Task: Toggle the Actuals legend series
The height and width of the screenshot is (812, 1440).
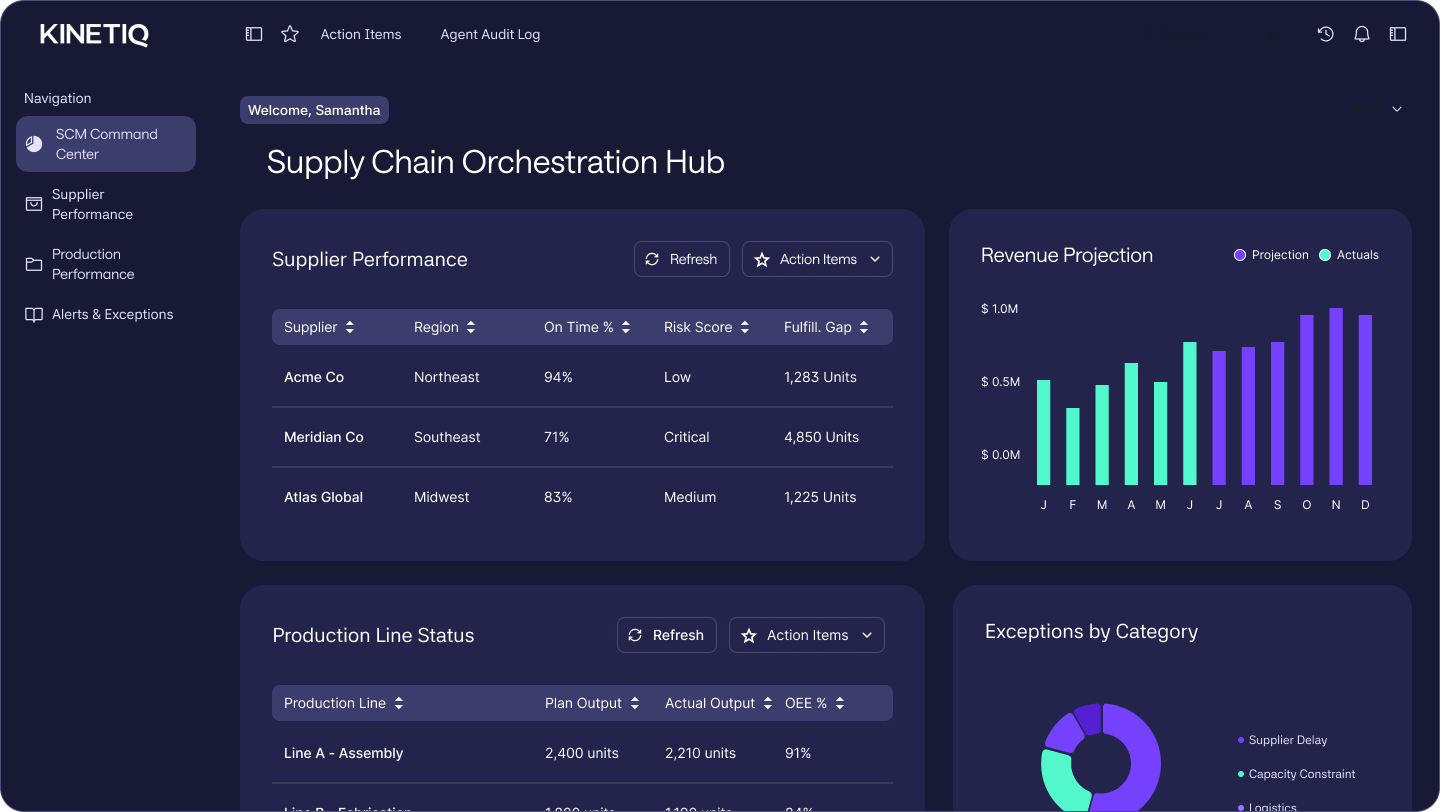Action: tap(1348, 255)
